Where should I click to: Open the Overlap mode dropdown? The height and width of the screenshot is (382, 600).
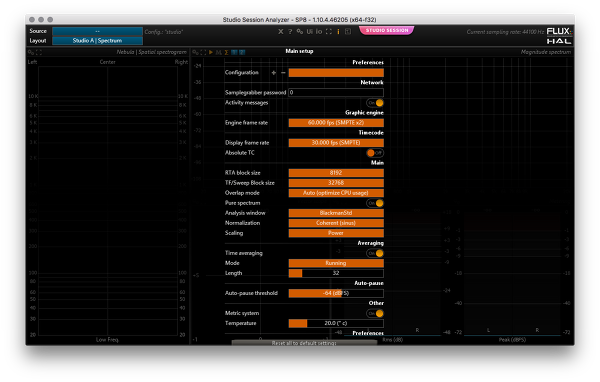point(336,193)
